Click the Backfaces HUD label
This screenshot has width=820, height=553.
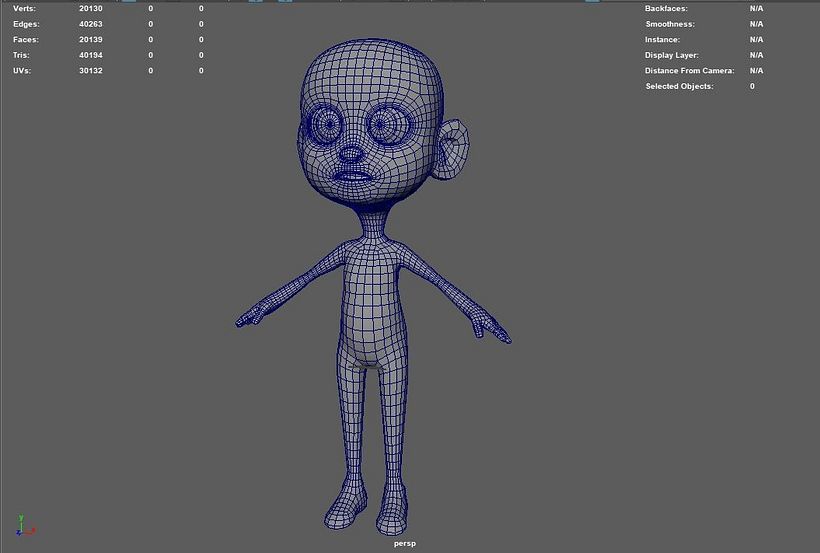666,8
